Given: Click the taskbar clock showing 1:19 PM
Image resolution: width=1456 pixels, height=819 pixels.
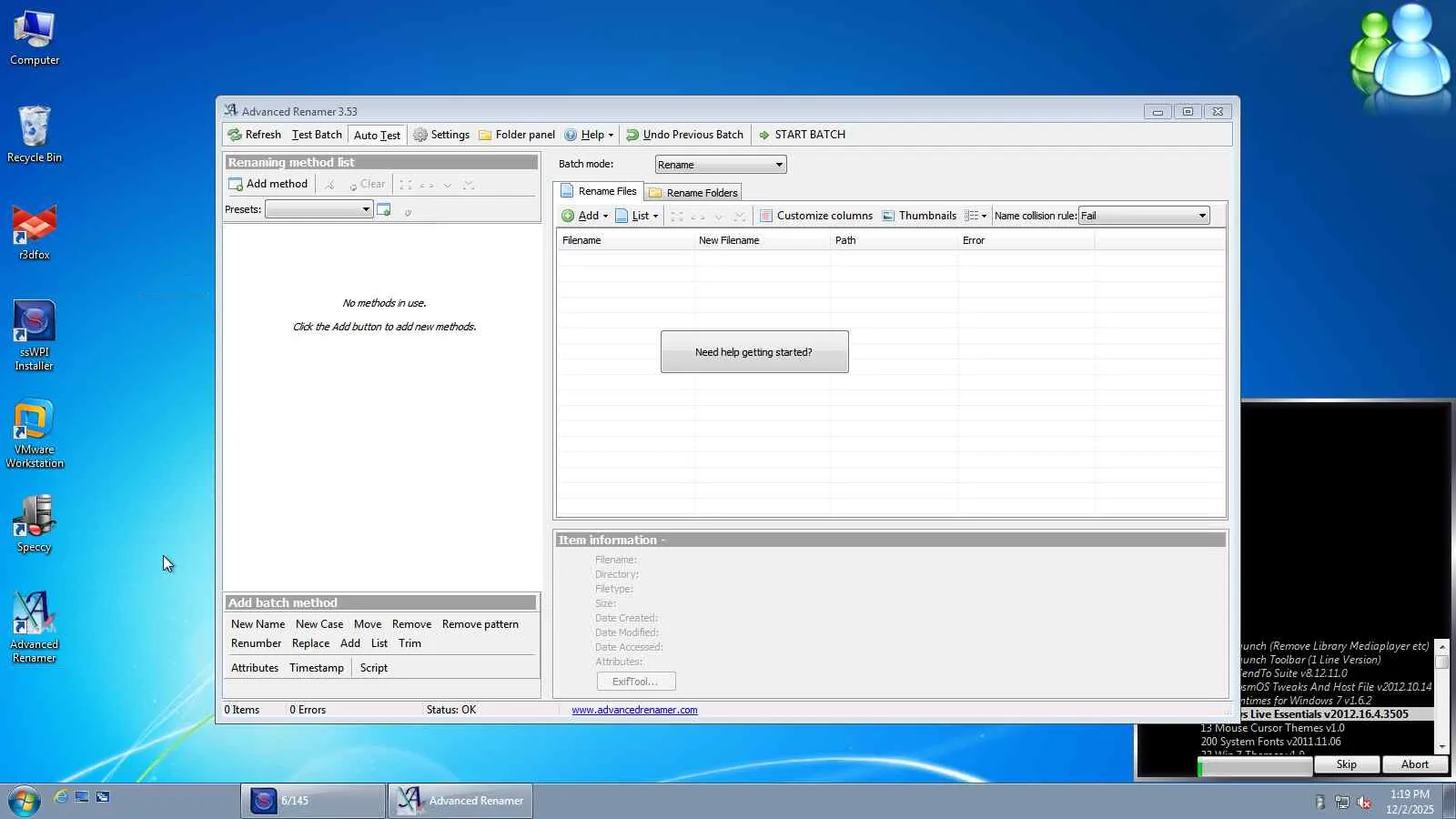Looking at the screenshot, I should coord(1410,802).
